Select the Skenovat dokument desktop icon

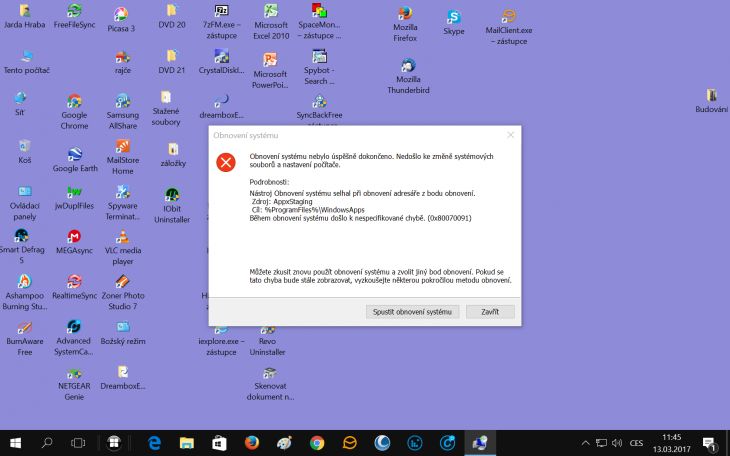click(270, 384)
